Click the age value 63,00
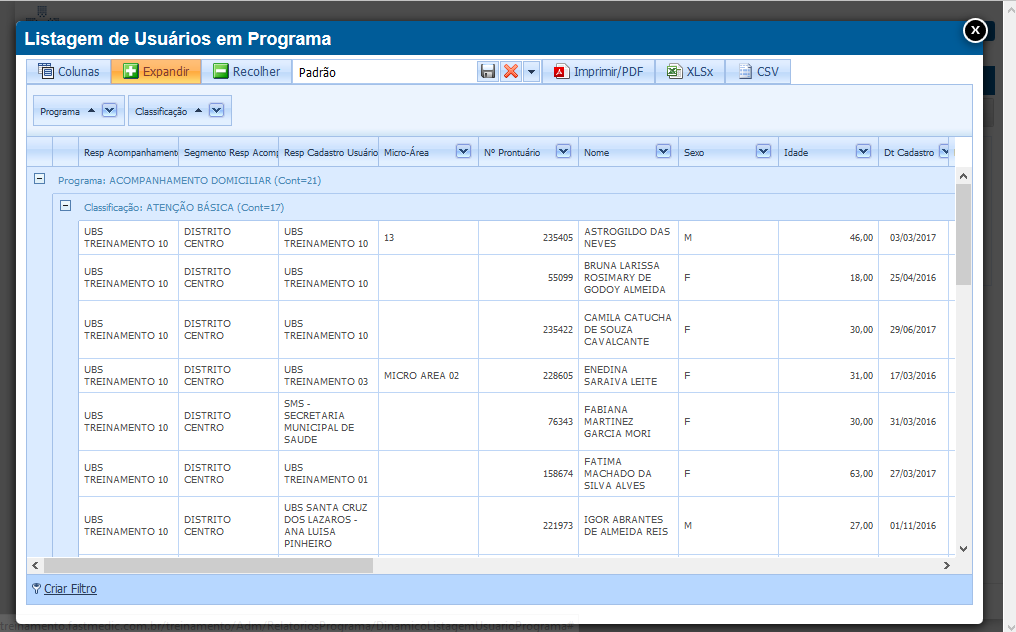This screenshot has height=632, width=1016. [861, 473]
